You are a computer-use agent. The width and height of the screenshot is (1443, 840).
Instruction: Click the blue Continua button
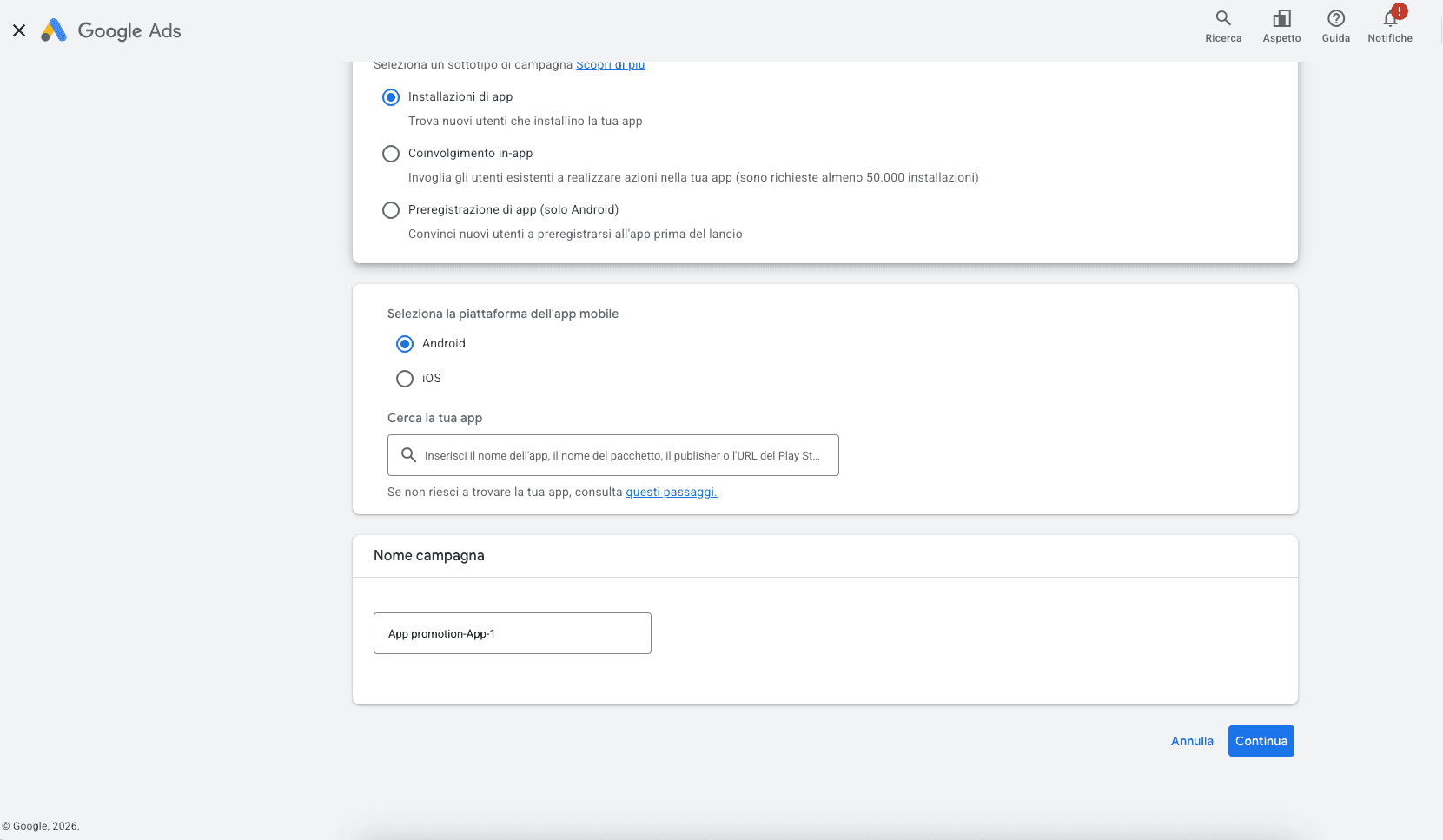point(1261,741)
